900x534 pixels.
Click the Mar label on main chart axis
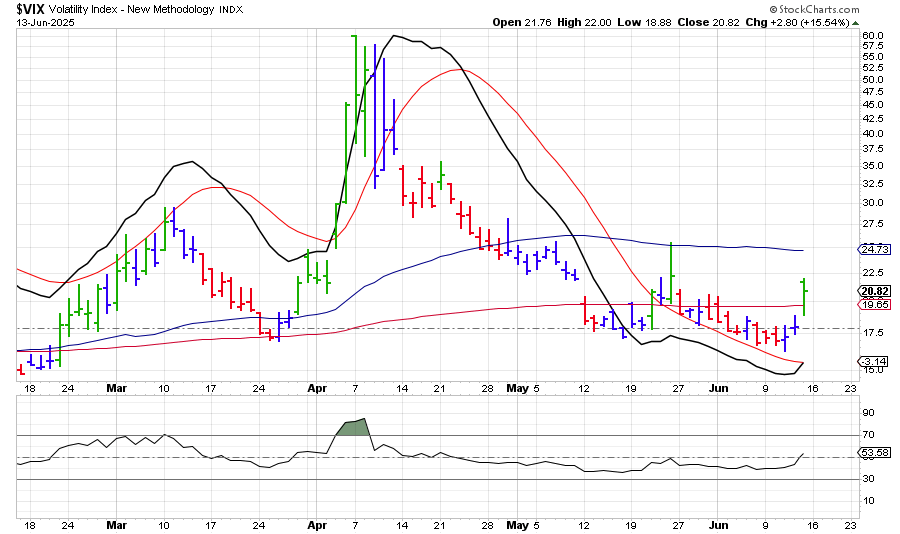(118, 385)
